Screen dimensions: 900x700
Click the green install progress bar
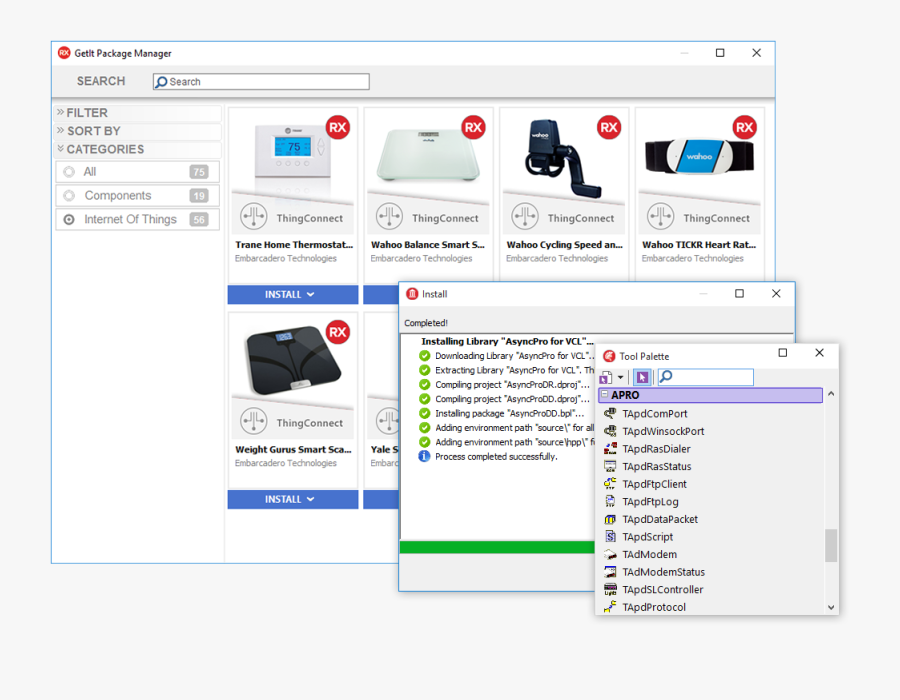pyautogui.click(x=497, y=547)
